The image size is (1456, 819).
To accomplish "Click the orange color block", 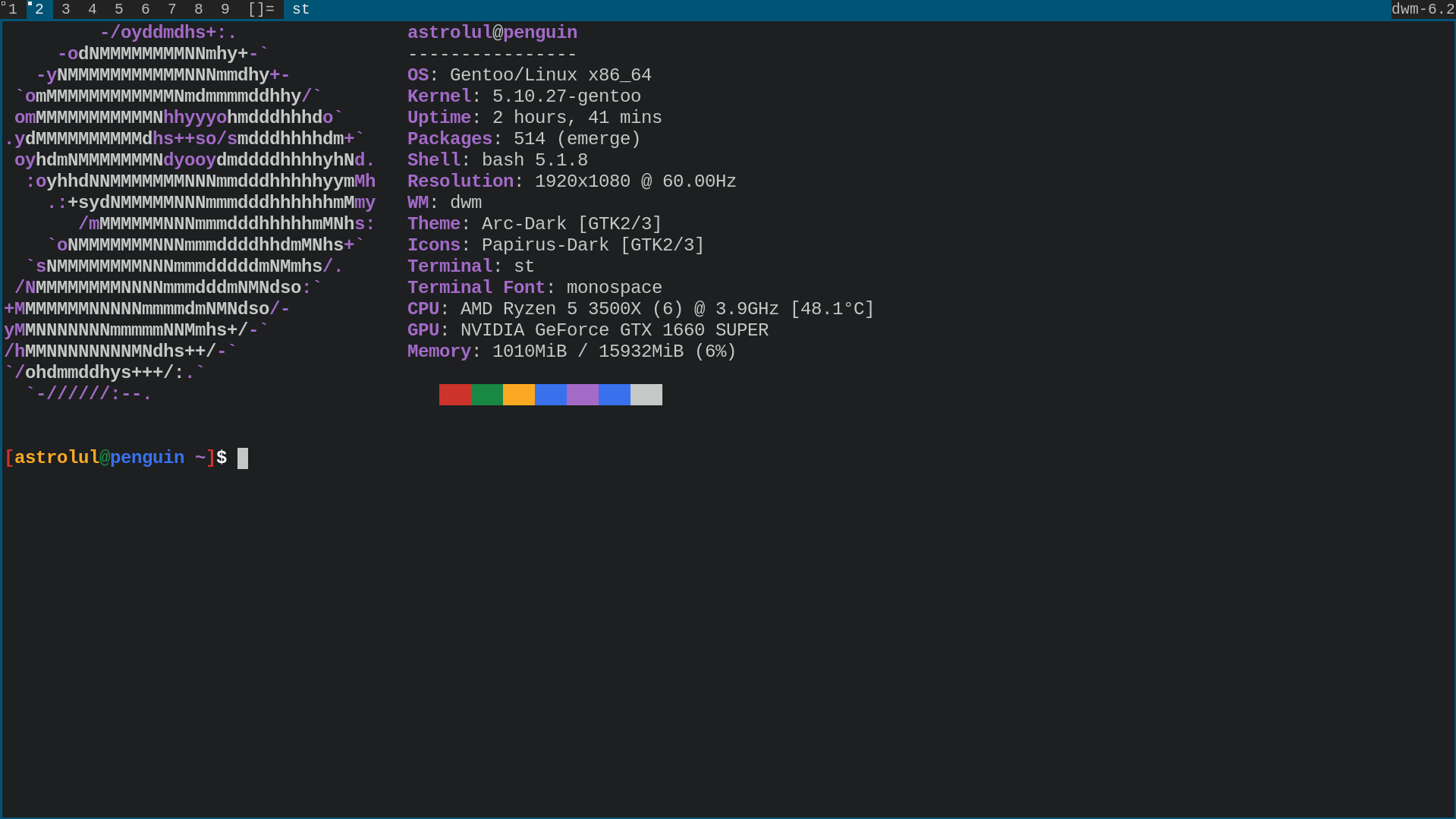I will click(519, 395).
